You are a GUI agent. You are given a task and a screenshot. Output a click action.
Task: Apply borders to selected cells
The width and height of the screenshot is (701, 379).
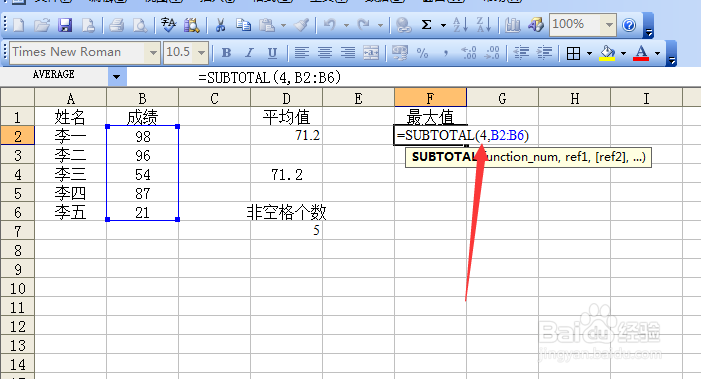click(573, 53)
